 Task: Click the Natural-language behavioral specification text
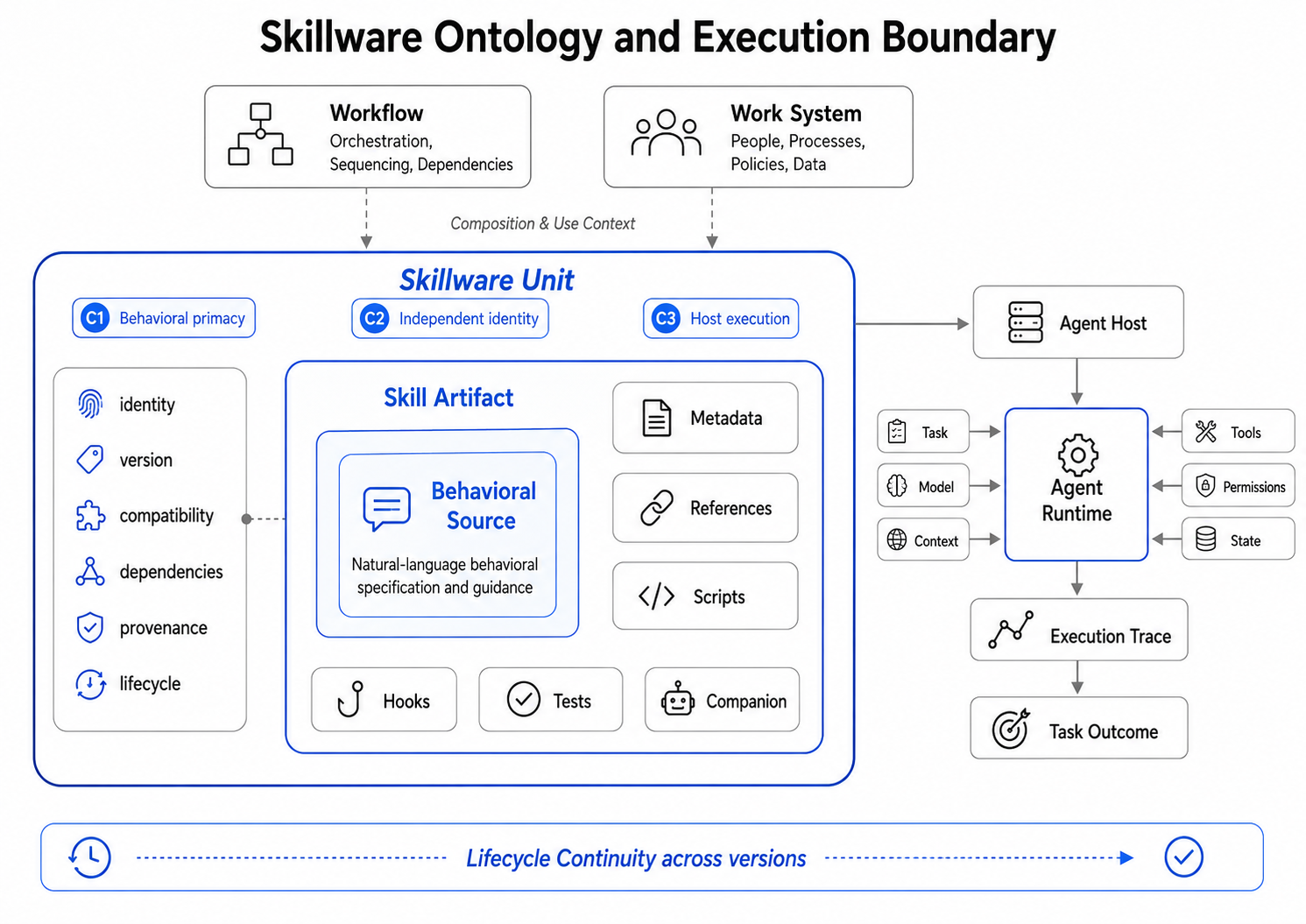tap(445, 575)
